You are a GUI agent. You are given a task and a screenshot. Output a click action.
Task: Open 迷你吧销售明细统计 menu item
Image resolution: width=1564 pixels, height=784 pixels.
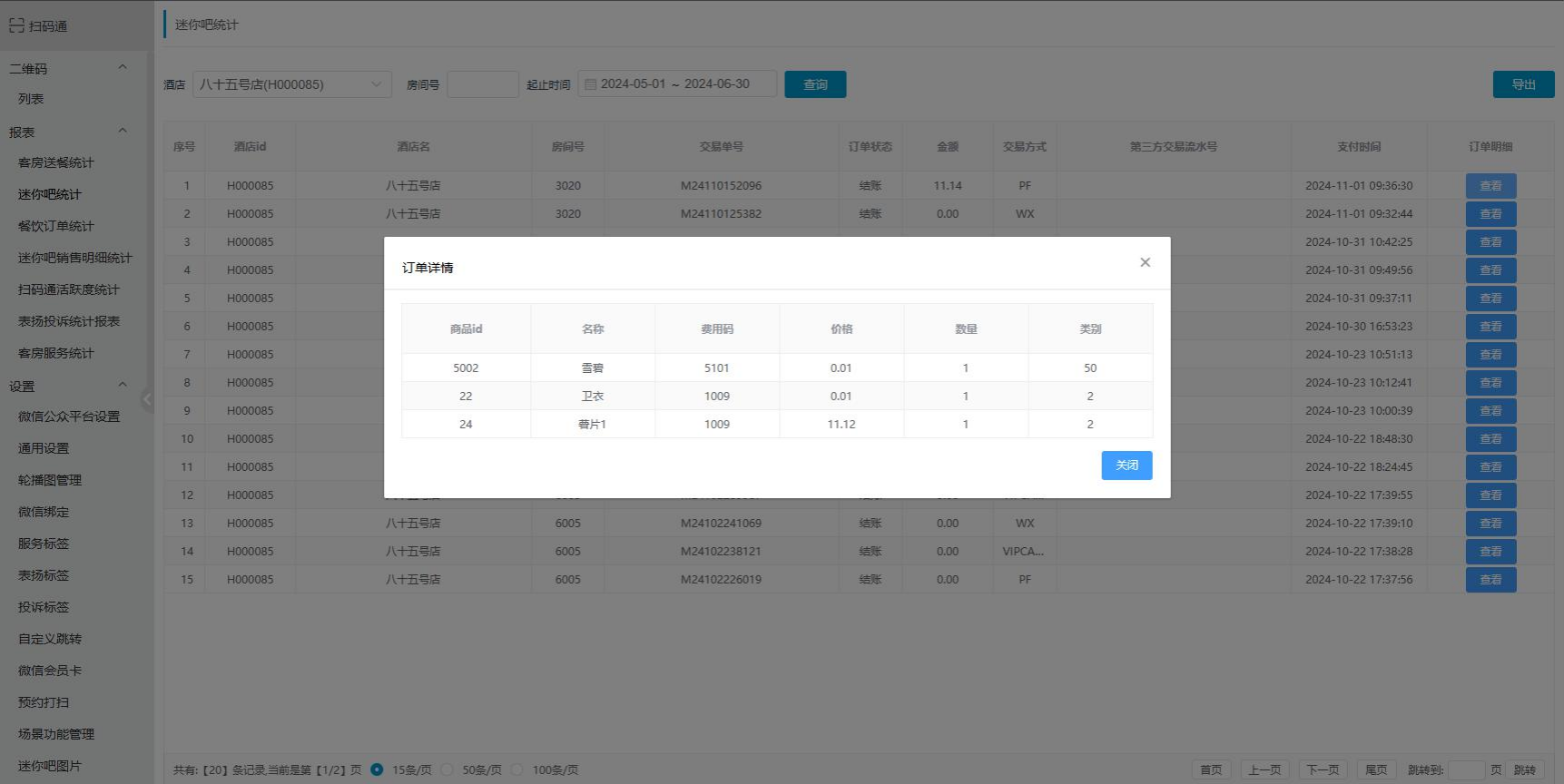point(74,258)
